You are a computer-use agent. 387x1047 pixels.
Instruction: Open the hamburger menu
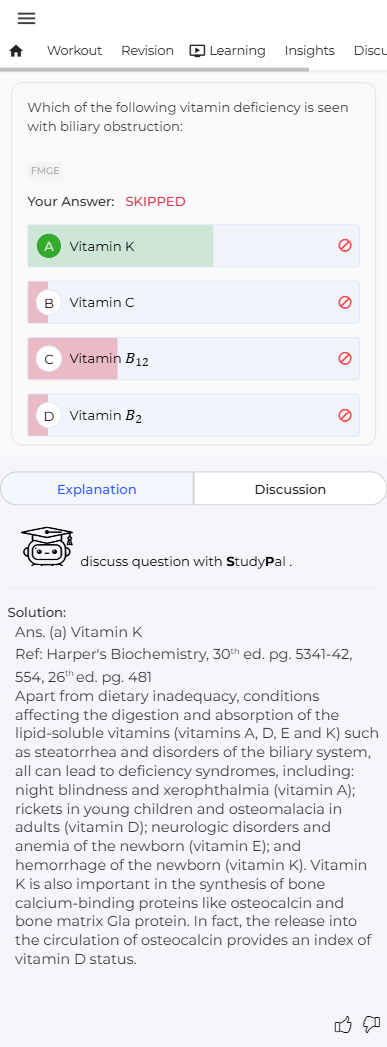(x=26, y=19)
